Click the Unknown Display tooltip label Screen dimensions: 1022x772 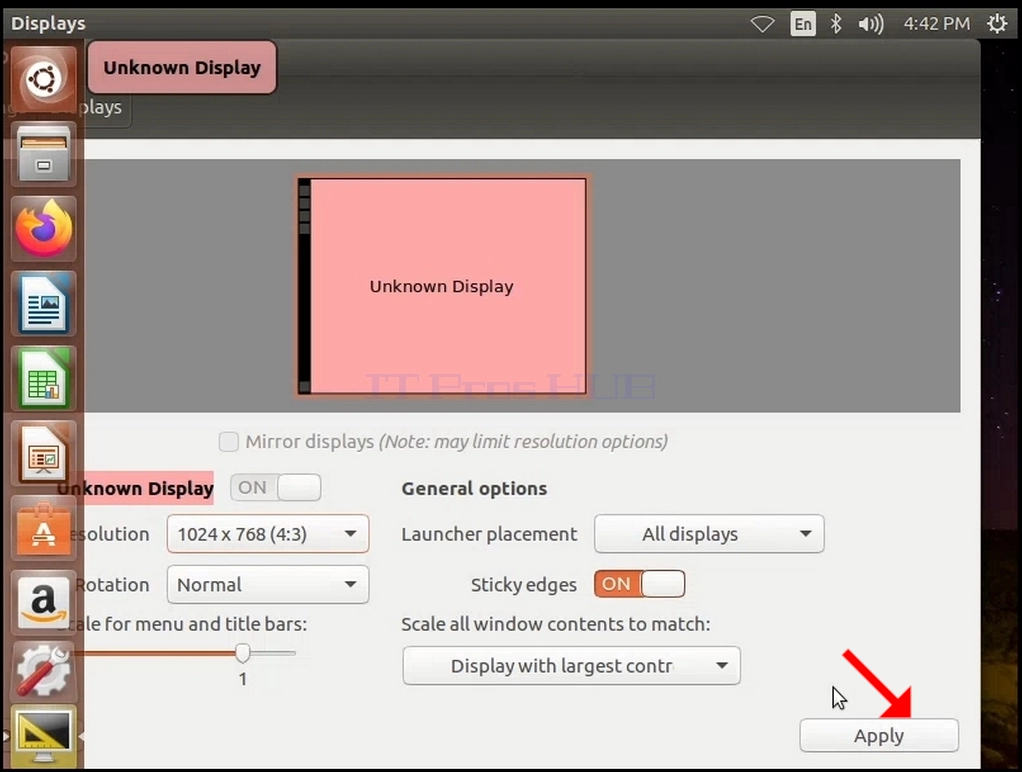182,67
